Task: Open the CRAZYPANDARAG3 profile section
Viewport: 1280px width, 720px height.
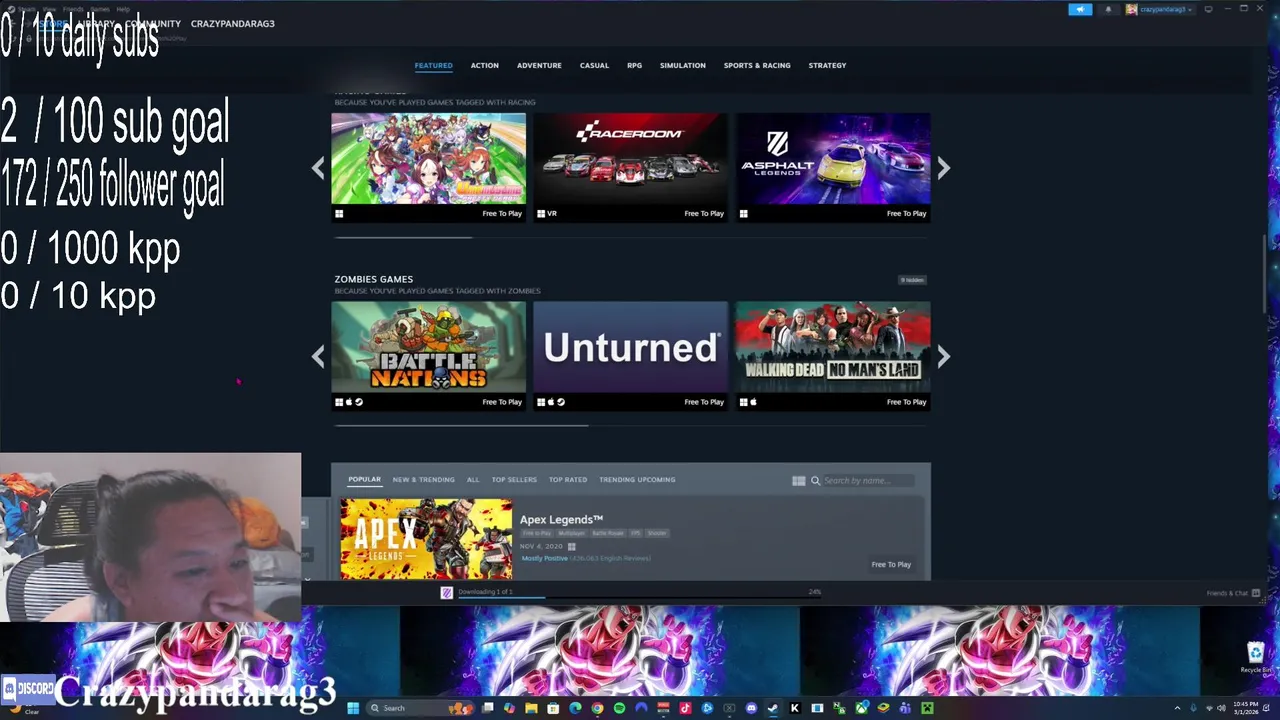Action: [232, 23]
